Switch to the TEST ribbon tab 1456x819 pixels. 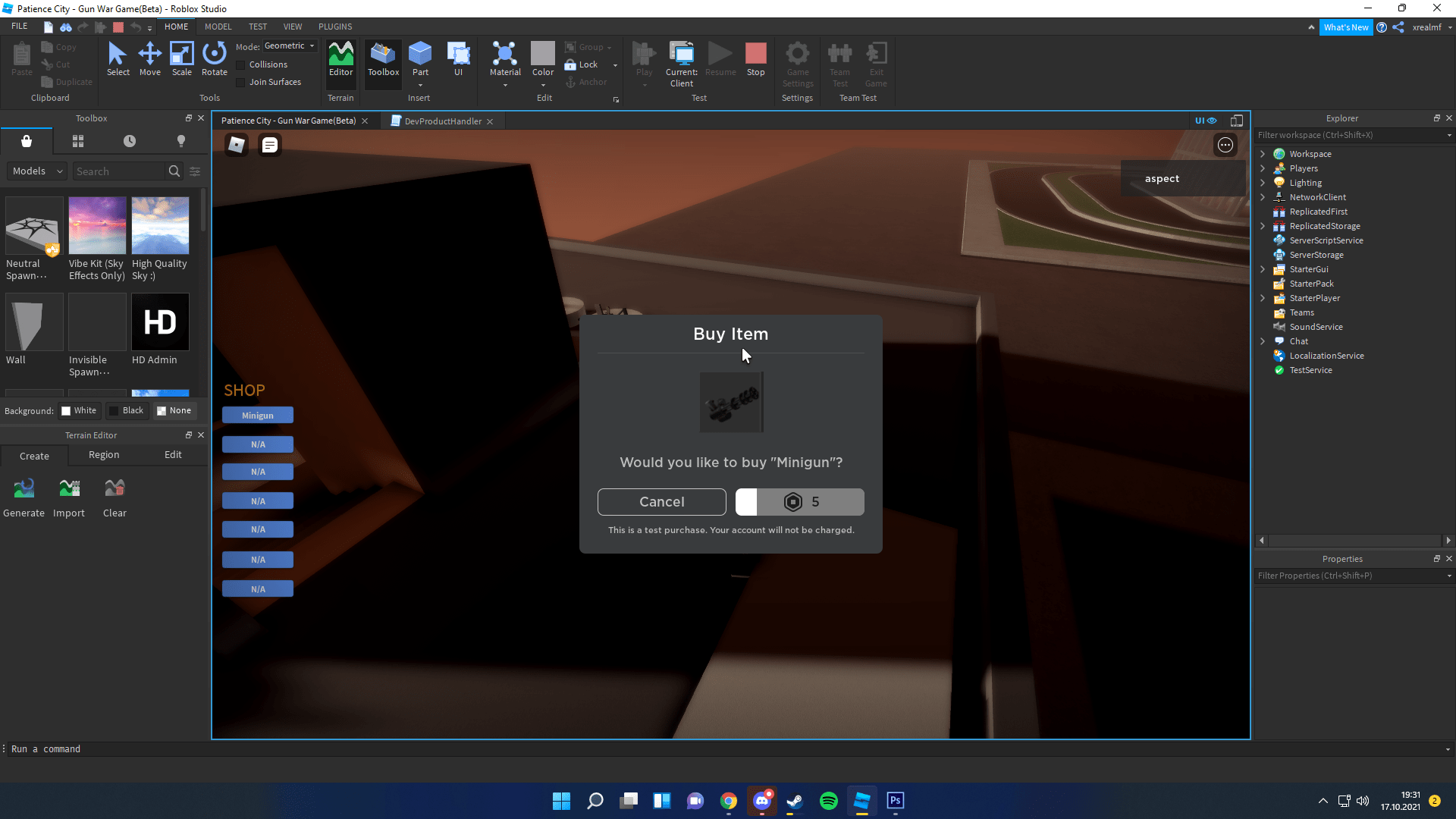[x=258, y=27]
